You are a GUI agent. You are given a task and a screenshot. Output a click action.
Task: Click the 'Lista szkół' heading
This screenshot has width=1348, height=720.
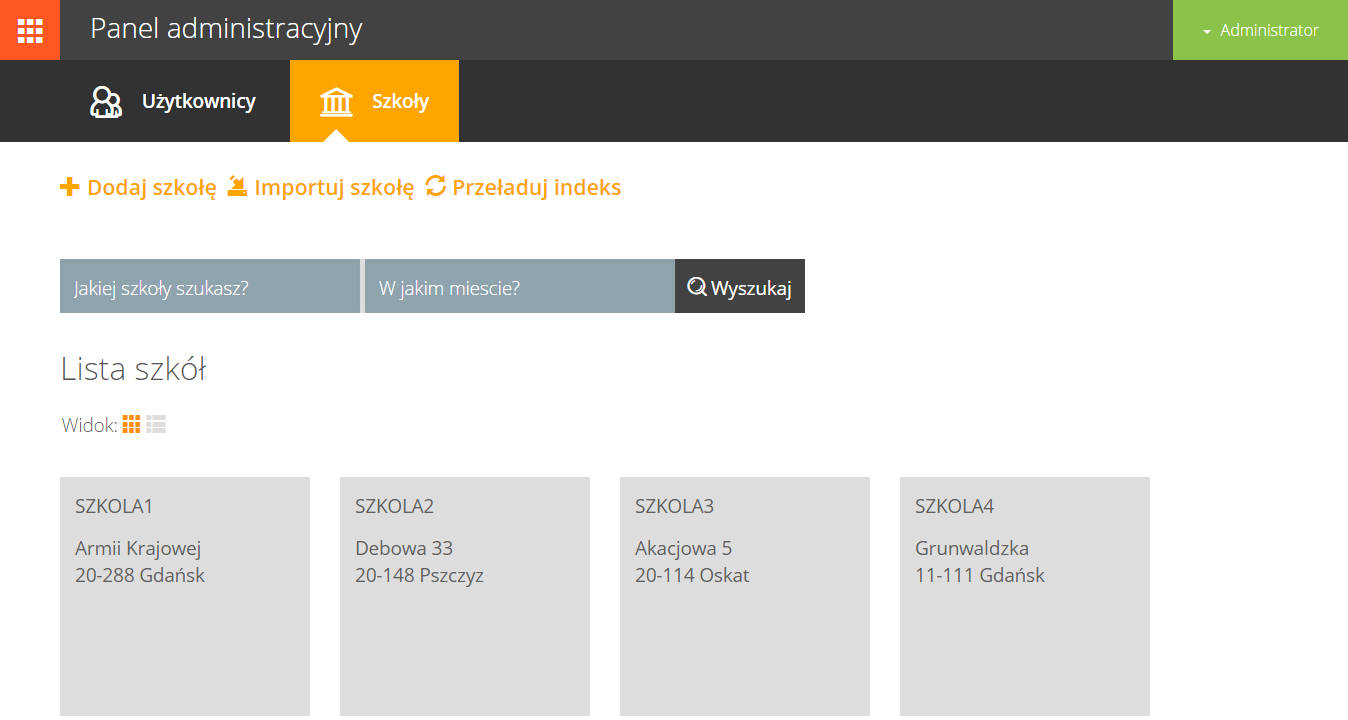click(133, 369)
